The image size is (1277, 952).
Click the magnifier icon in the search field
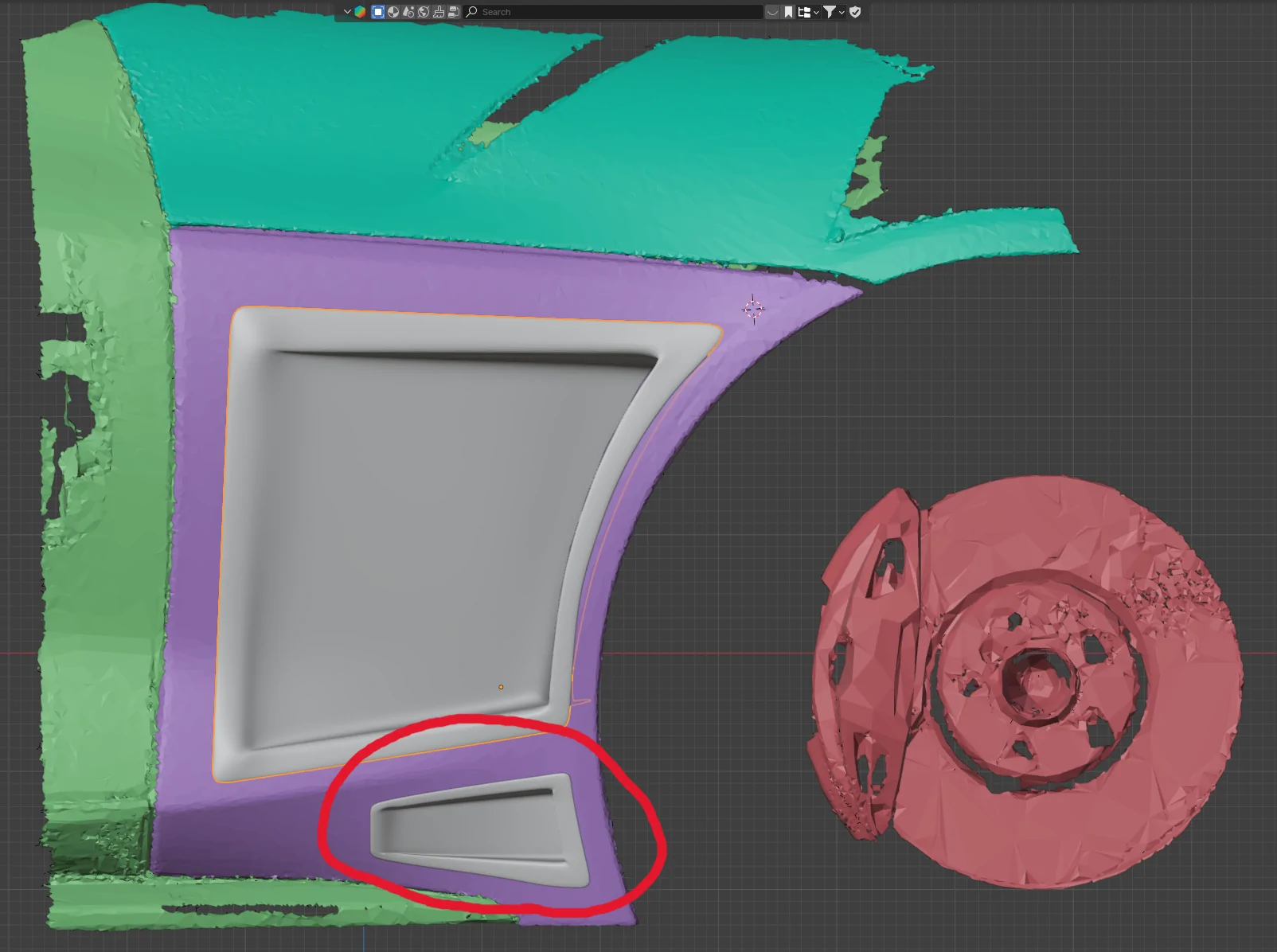click(472, 12)
